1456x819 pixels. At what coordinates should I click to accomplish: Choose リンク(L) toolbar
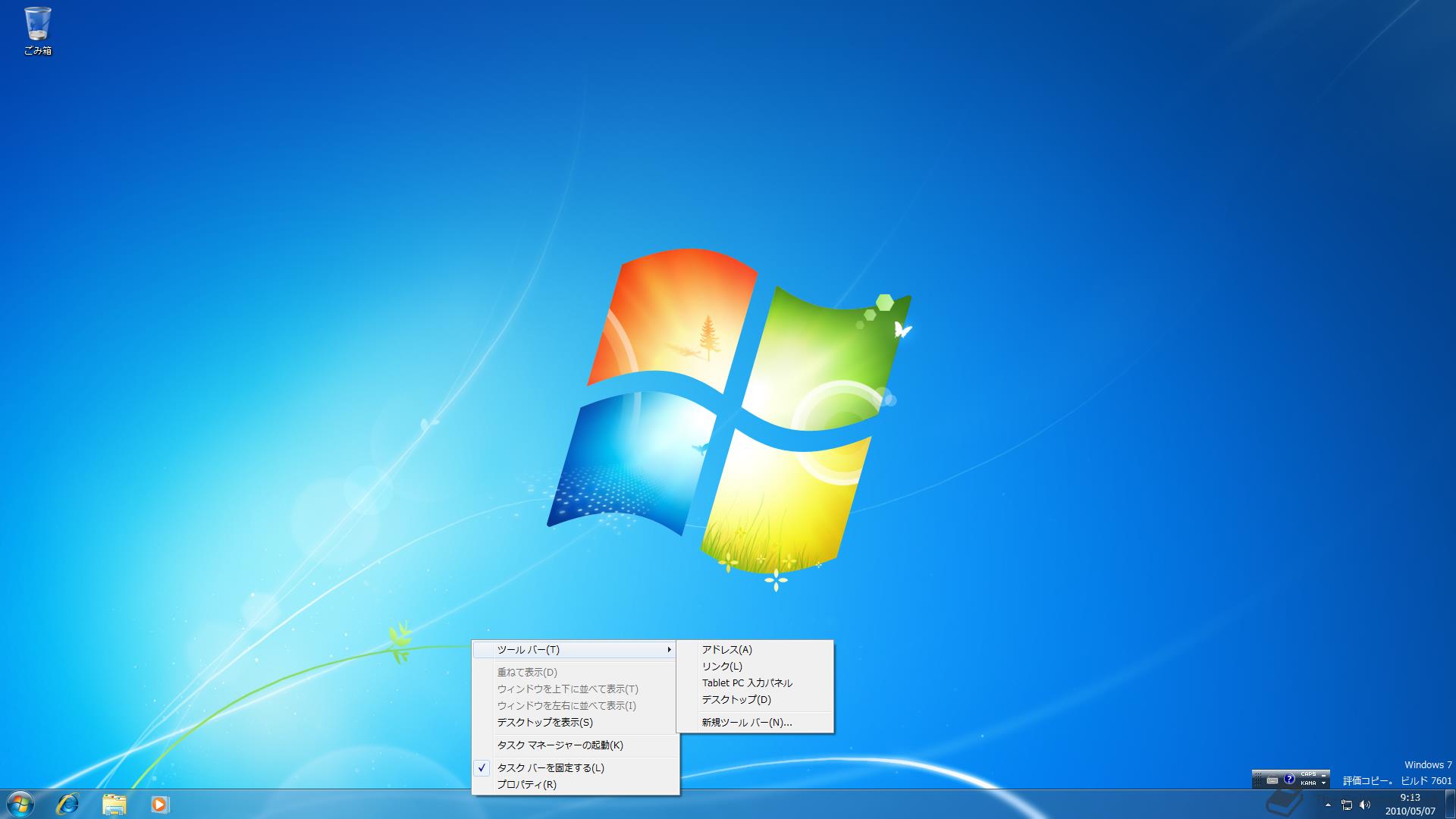coord(755,667)
